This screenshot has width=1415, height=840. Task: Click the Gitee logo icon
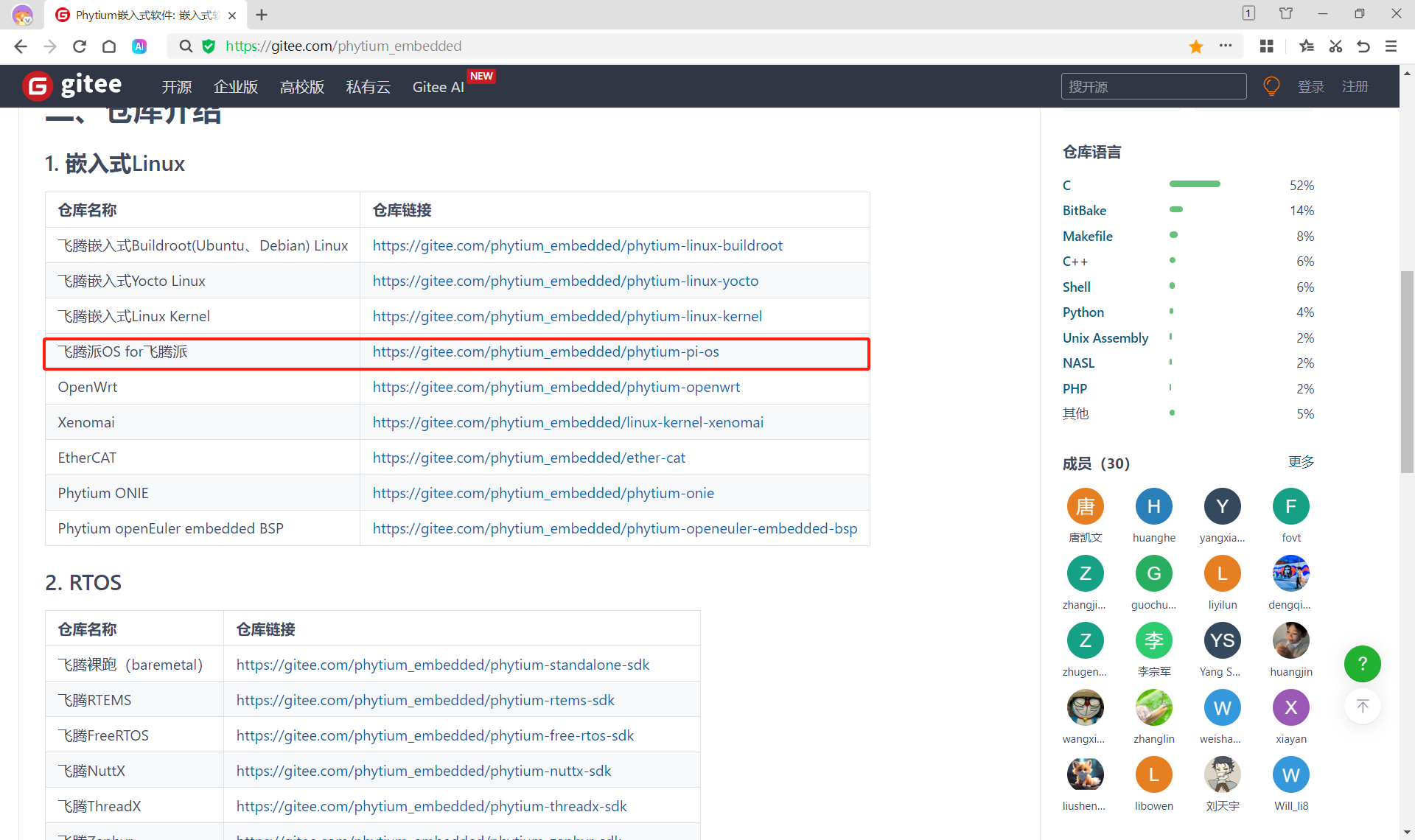[38, 86]
